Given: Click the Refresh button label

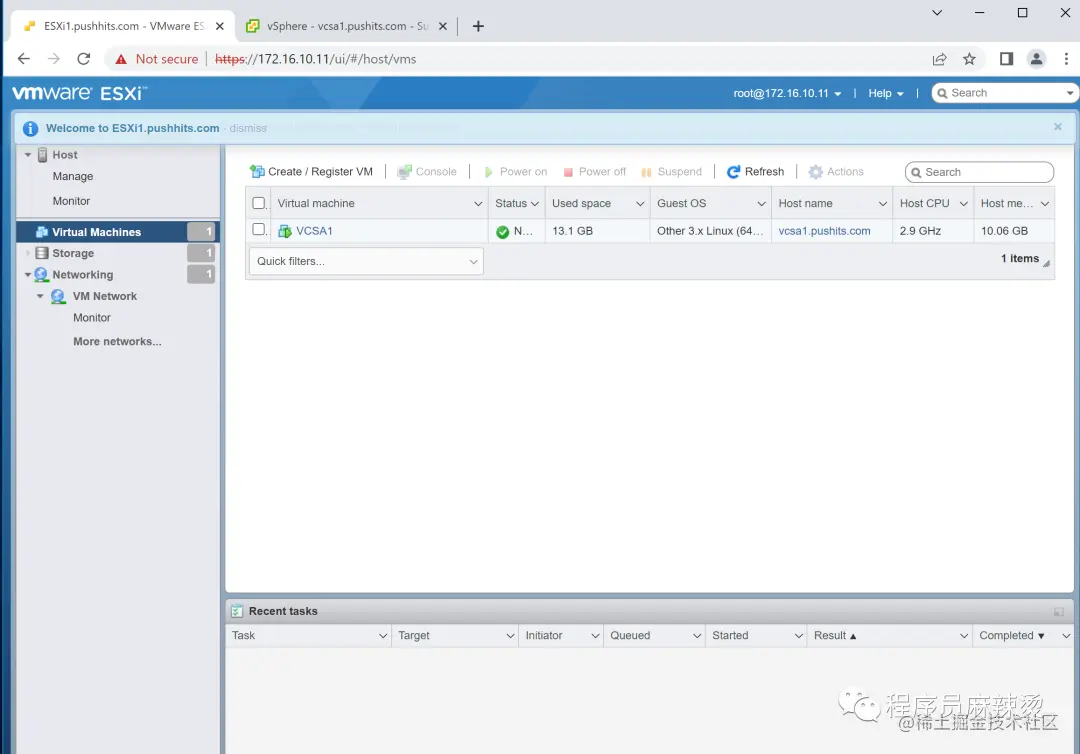Looking at the screenshot, I should (764, 171).
